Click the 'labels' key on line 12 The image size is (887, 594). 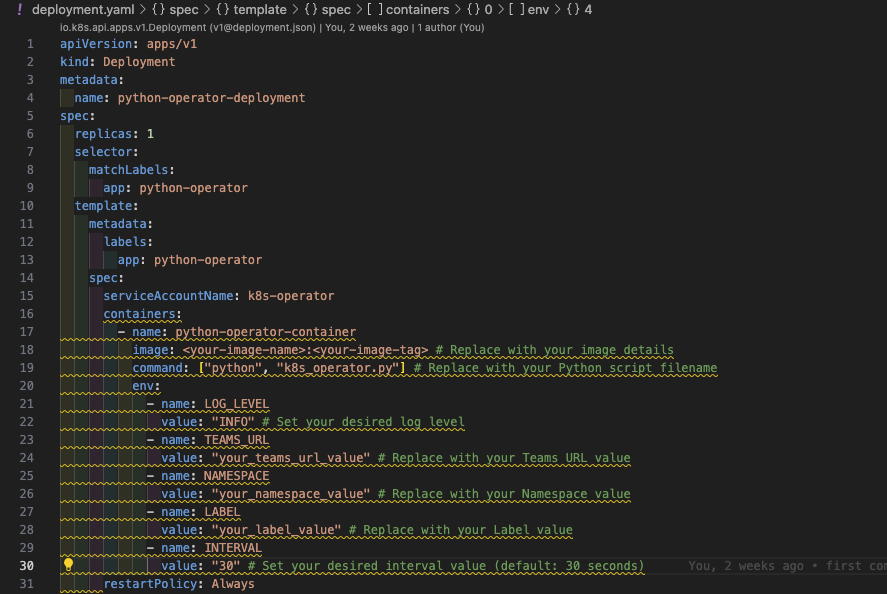pyautogui.click(x=125, y=242)
